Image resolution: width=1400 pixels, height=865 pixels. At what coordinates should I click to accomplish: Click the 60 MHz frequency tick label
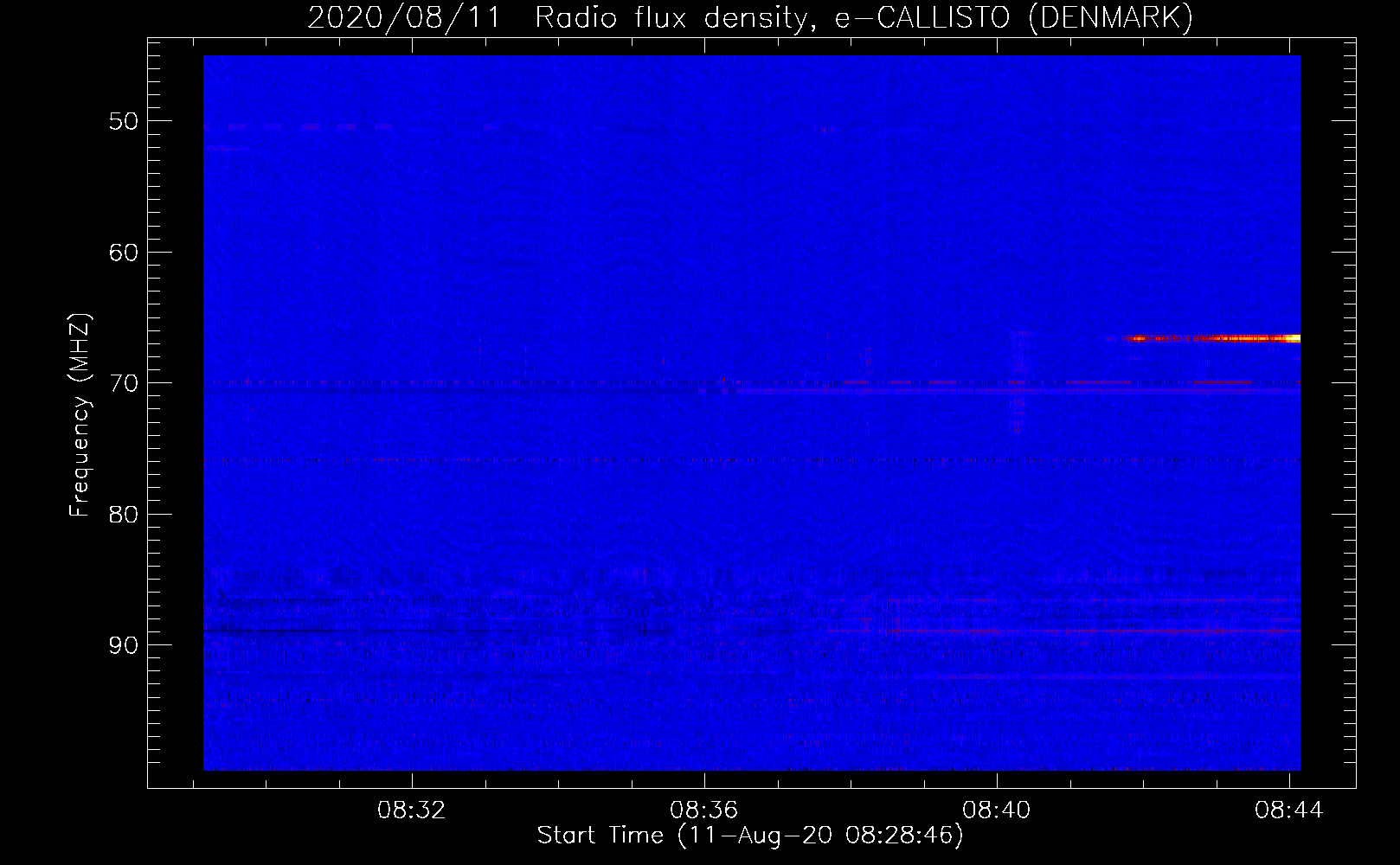click(x=124, y=252)
